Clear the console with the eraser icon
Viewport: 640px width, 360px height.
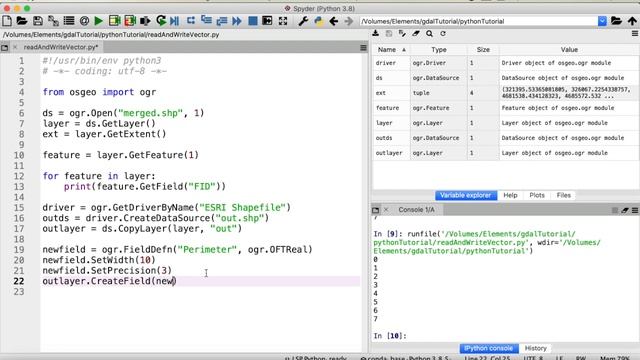coord(625,210)
